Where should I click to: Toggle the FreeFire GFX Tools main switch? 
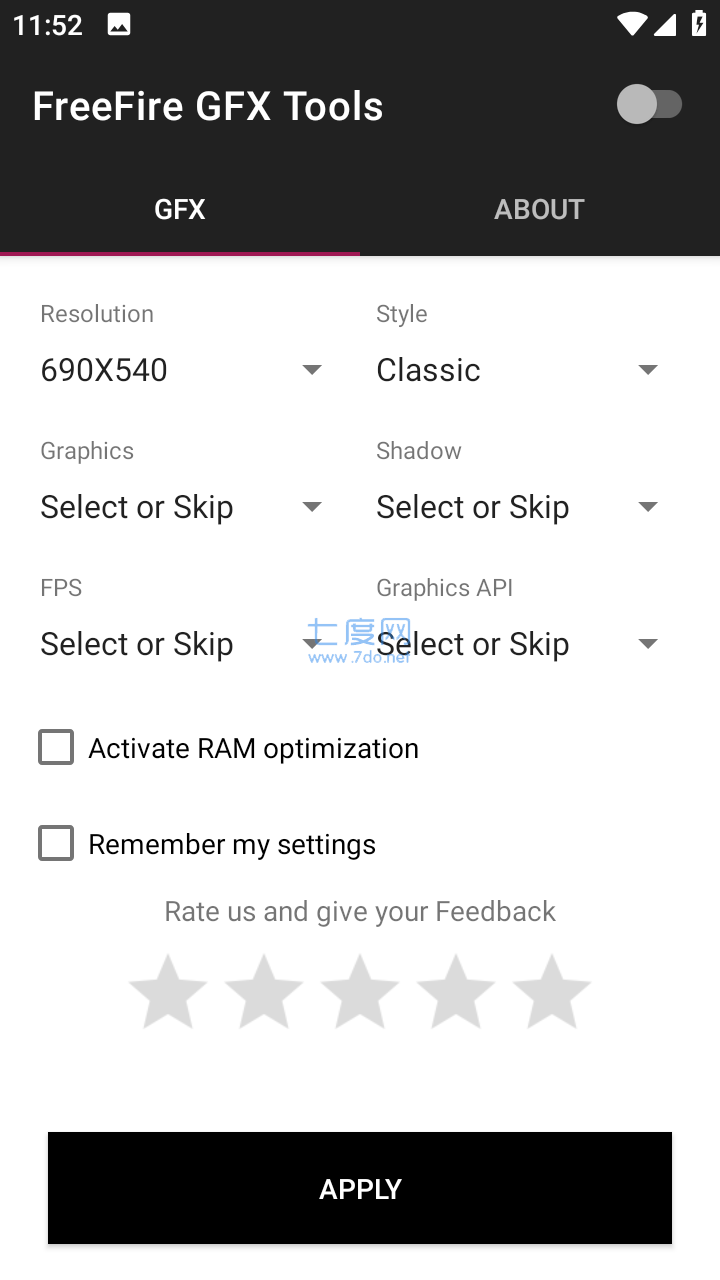click(650, 105)
